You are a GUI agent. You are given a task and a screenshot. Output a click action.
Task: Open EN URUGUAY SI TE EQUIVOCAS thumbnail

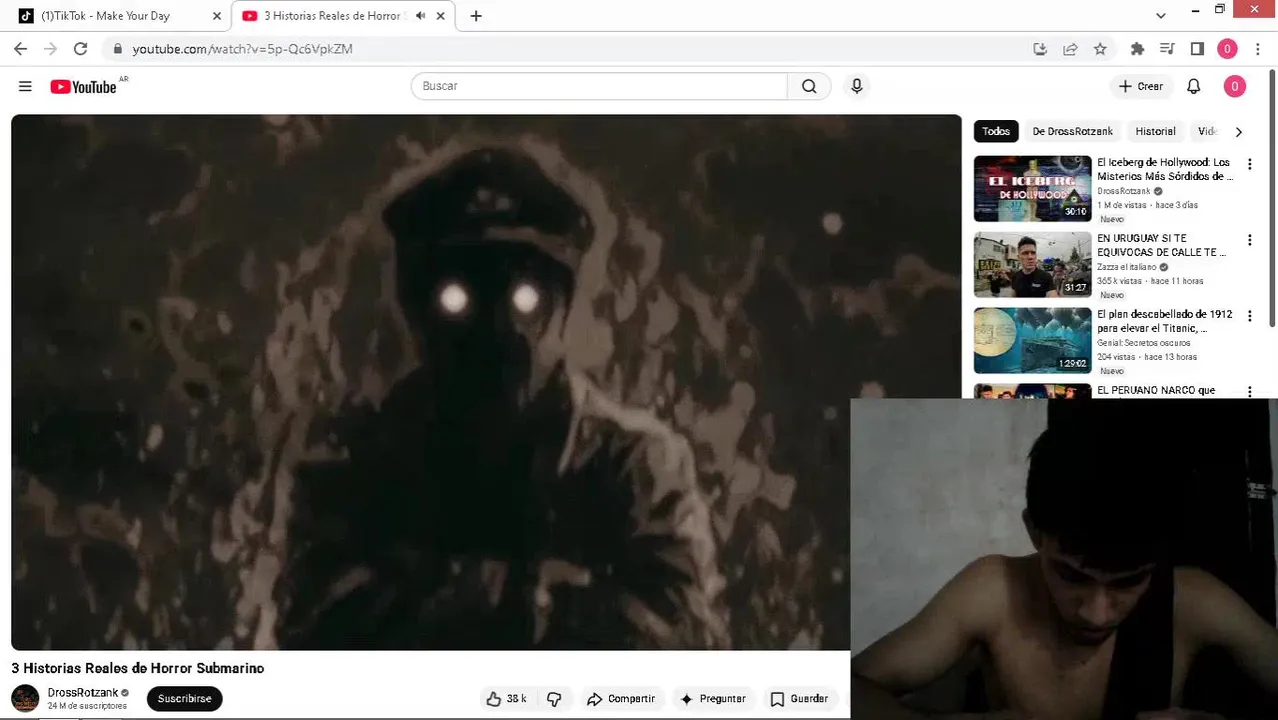pyautogui.click(x=1033, y=264)
